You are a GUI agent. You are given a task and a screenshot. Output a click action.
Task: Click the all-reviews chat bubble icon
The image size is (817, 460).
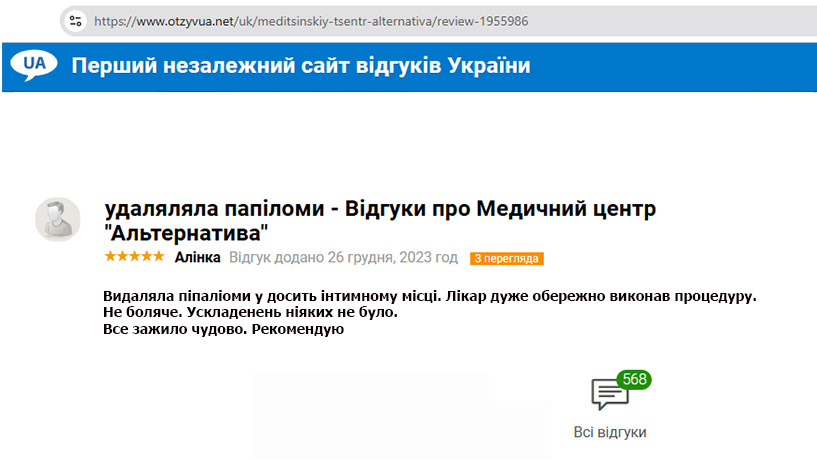tap(609, 395)
